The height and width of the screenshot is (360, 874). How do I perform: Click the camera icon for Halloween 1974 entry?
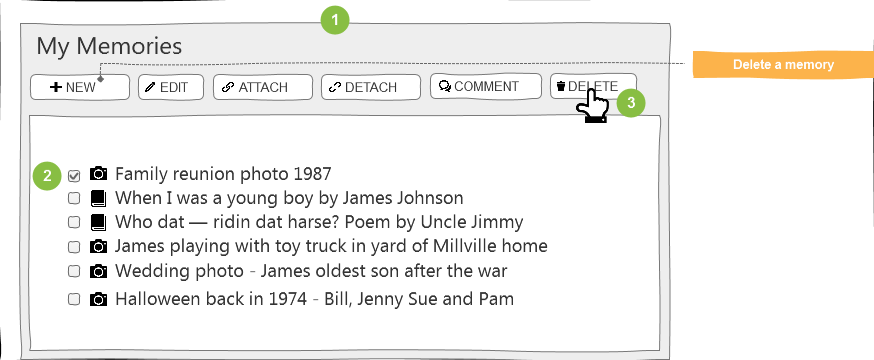tap(99, 299)
